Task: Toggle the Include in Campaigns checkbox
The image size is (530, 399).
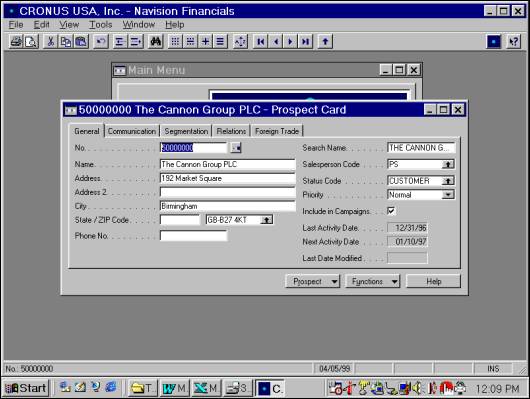Action: [391, 211]
